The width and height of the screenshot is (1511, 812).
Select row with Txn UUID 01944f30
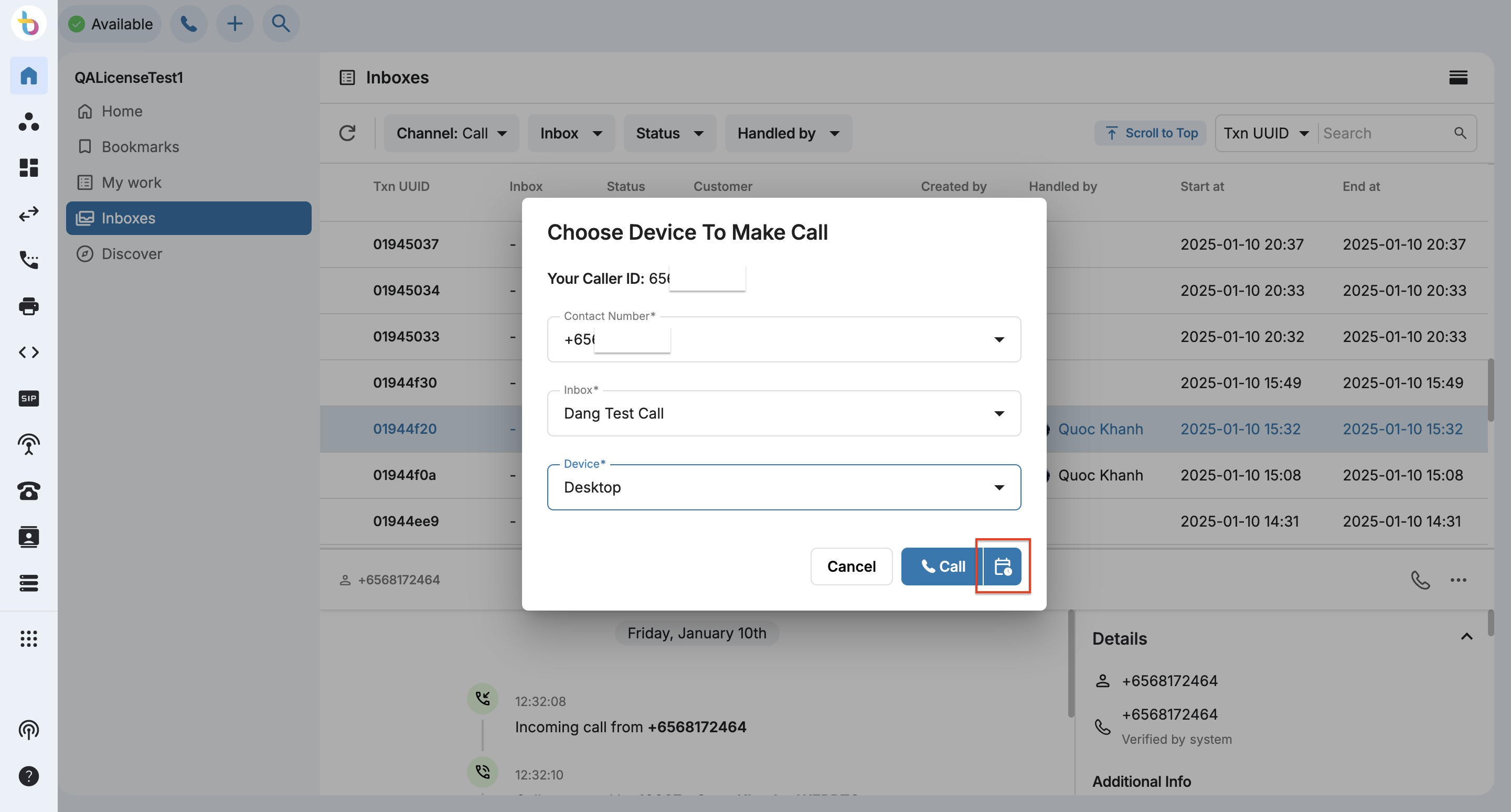(x=904, y=382)
